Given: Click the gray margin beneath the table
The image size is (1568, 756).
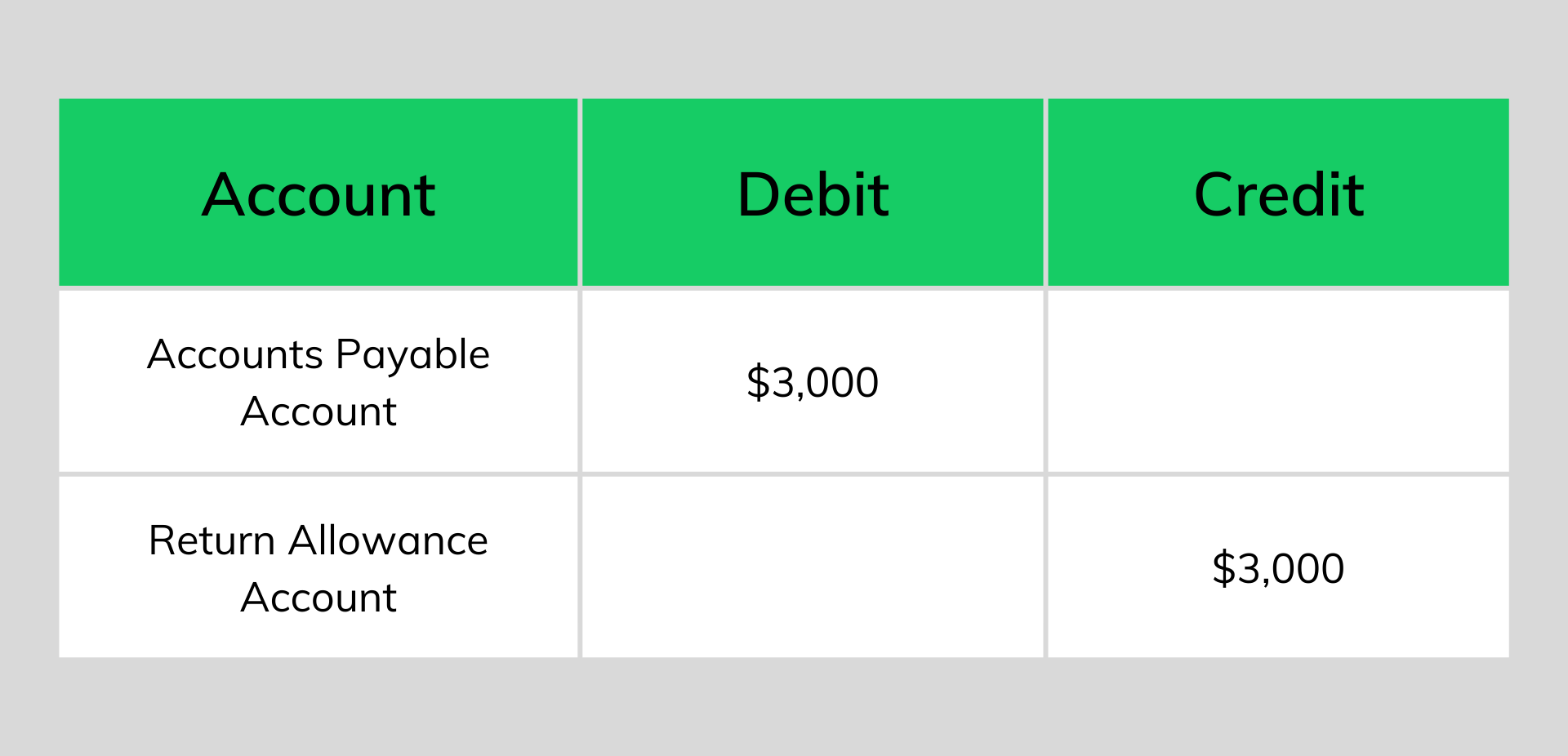Looking at the screenshot, I should [x=784, y=707].
